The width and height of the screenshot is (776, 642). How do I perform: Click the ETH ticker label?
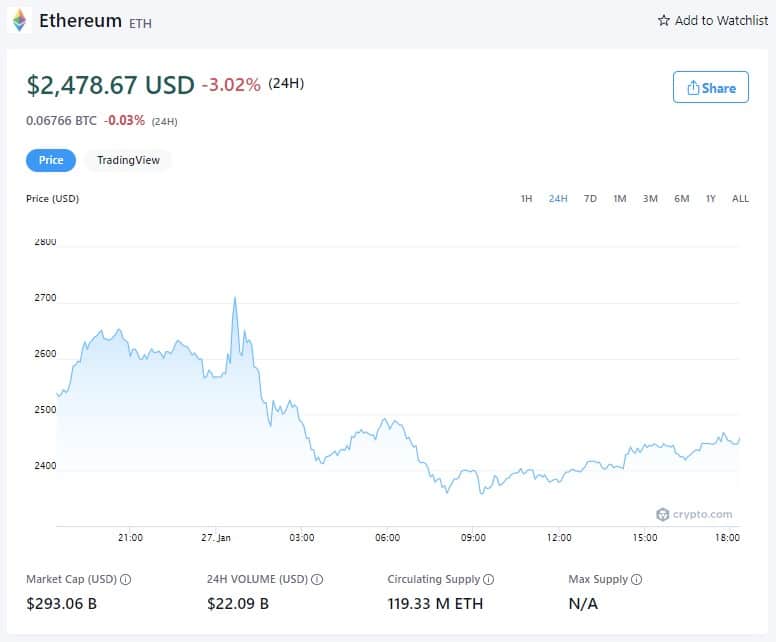pyautogui.click(x=141, y=23)
